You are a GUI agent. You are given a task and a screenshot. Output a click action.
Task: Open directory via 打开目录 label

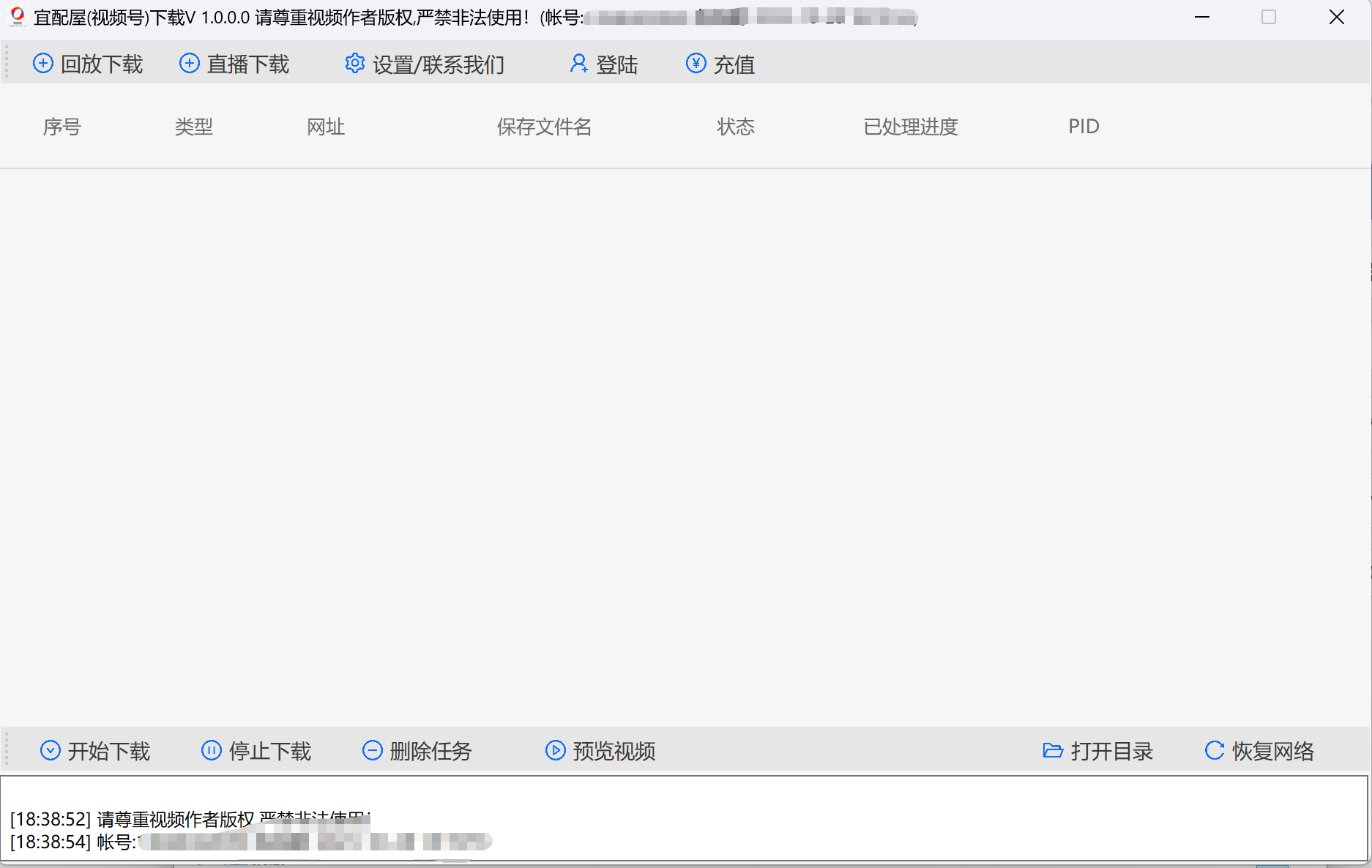point(1112,751)
